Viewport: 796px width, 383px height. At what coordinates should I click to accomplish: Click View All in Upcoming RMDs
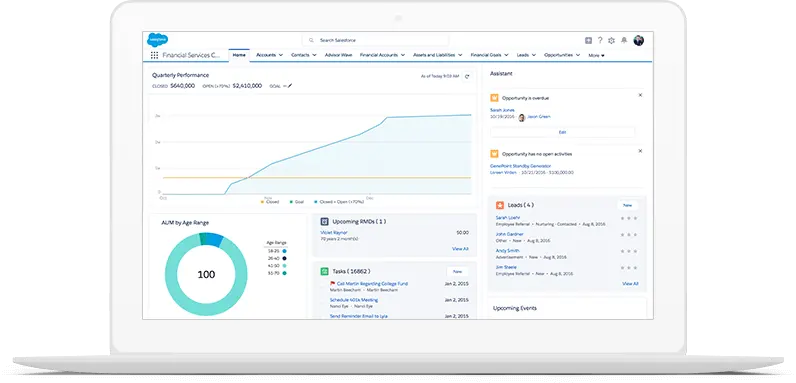(x=460, y=249)
